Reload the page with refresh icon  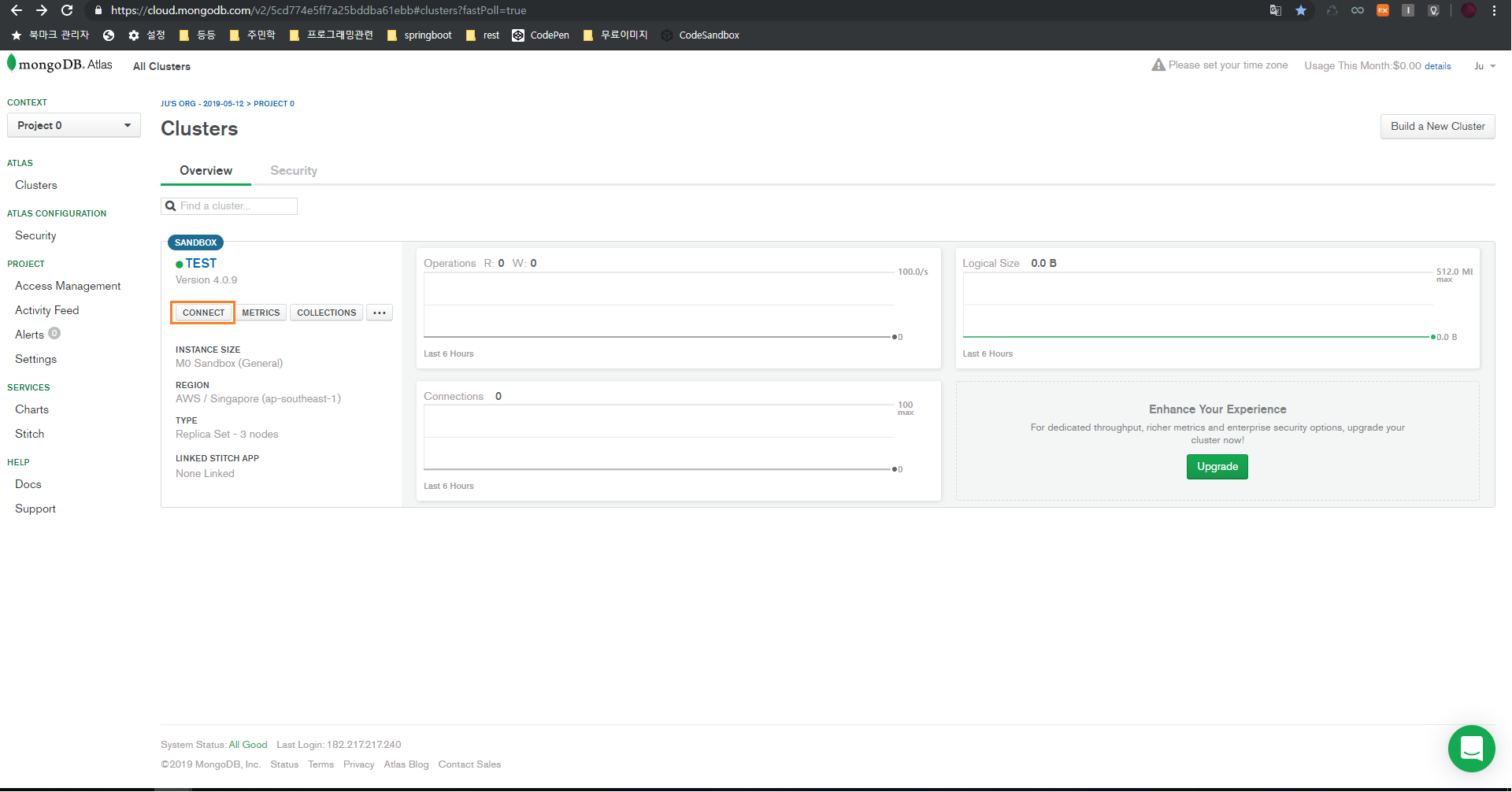pyautogui.click(x=67, y=10)
